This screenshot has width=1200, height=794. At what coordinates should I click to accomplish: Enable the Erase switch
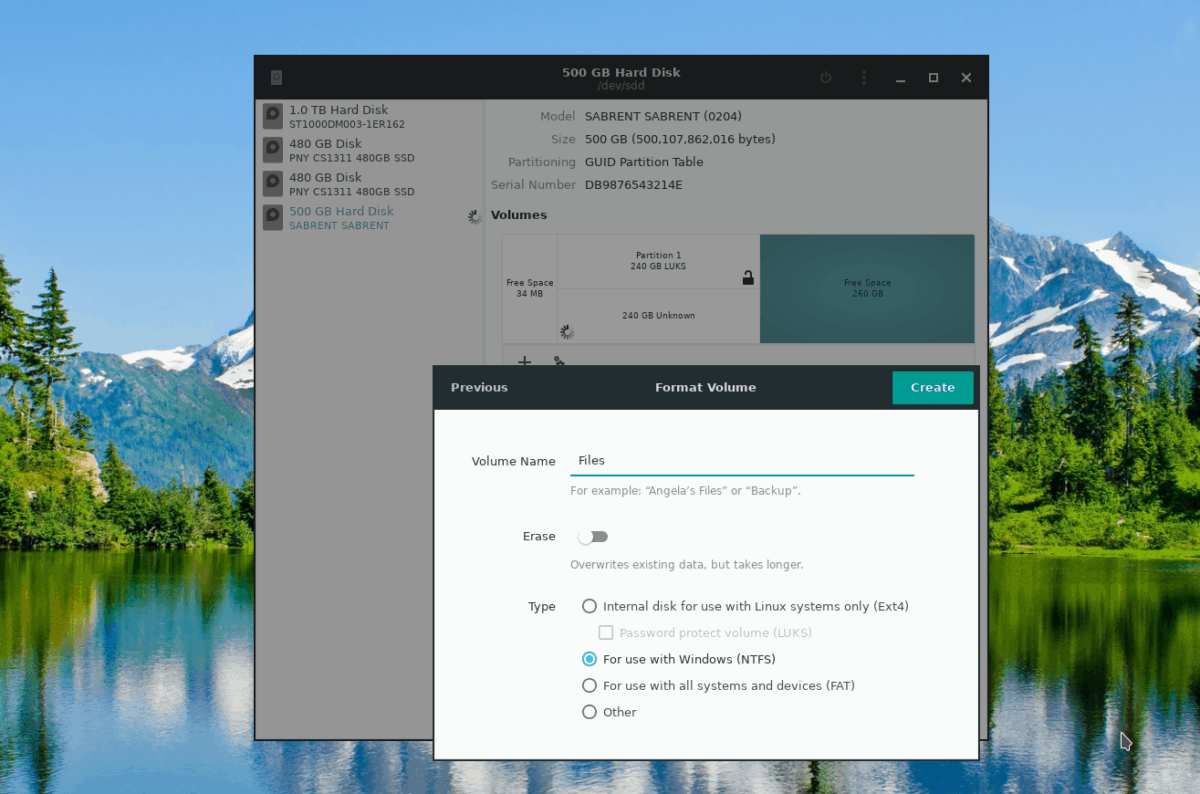[x=593, y=537]
